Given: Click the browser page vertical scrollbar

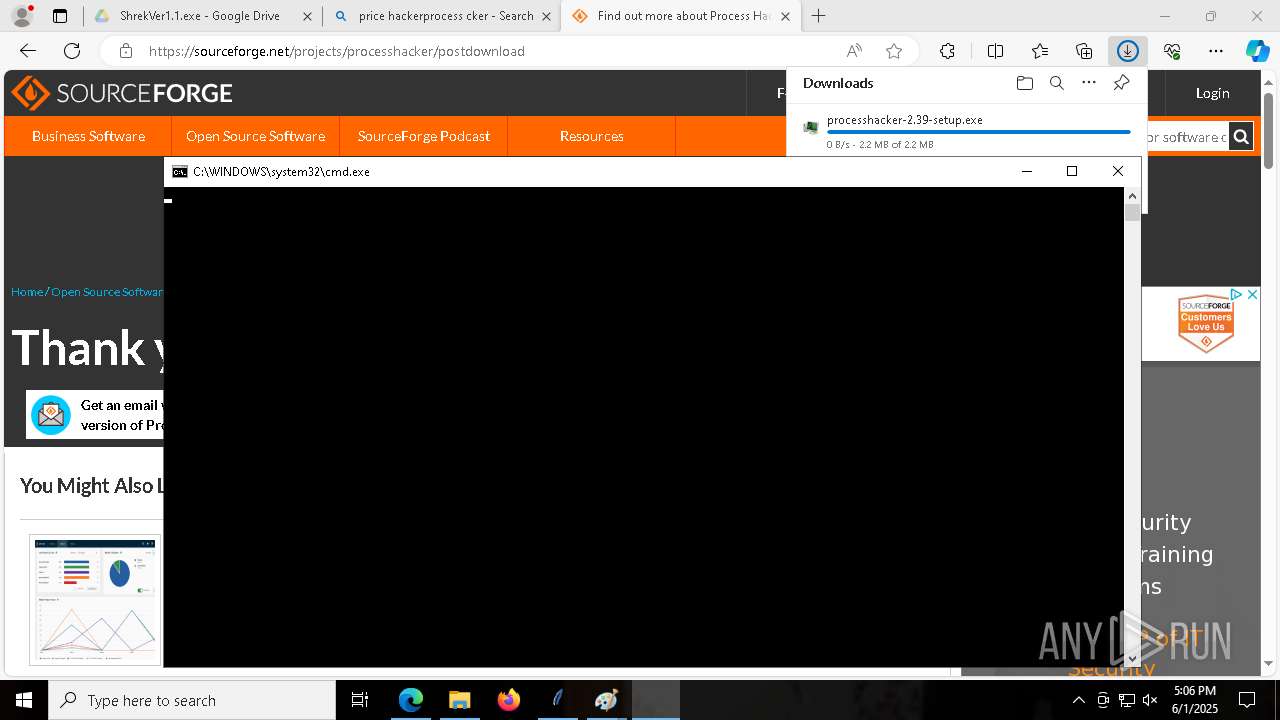Looking at the screenshot, I should click(1269, 130).
